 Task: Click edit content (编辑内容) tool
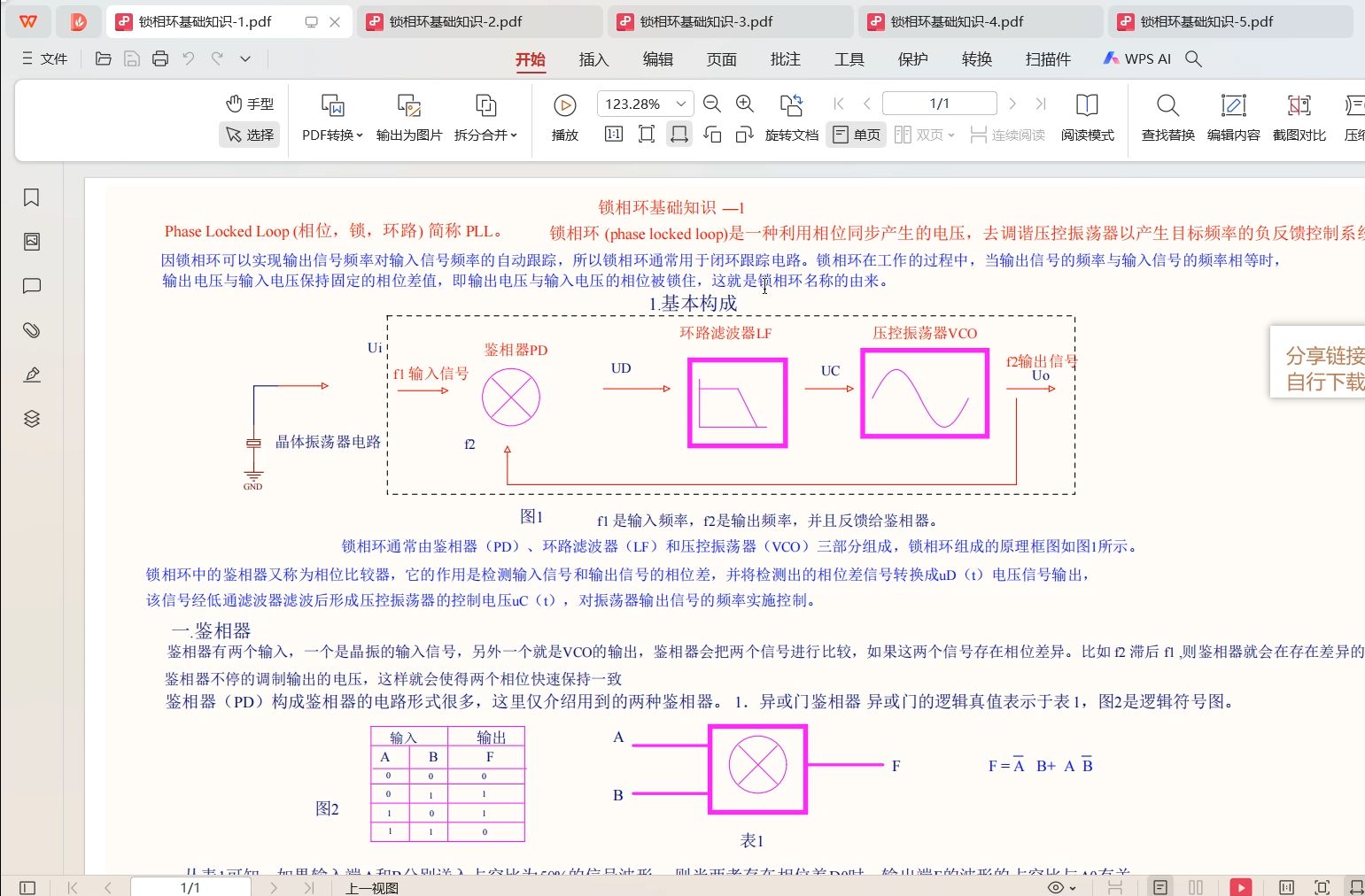pos(1233,118)
